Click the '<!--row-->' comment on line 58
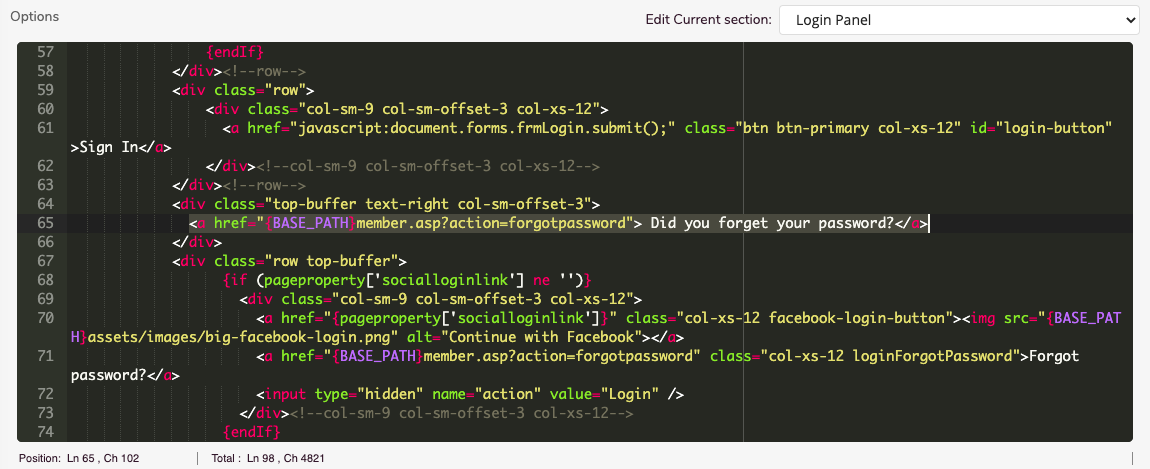The width and height of the screenshot is (1150, 469). point(263,71)
